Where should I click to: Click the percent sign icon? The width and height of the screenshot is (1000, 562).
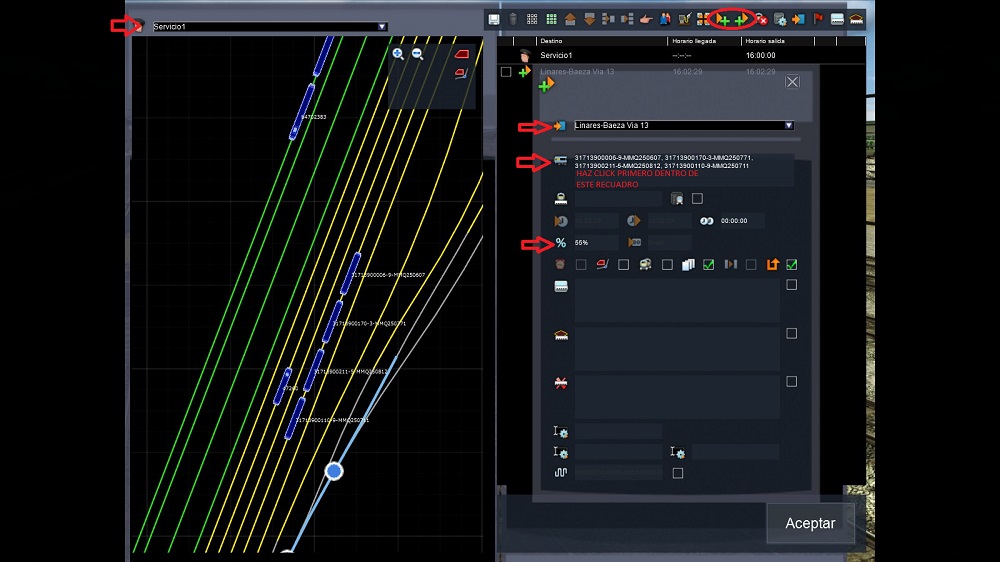[561, 242]
